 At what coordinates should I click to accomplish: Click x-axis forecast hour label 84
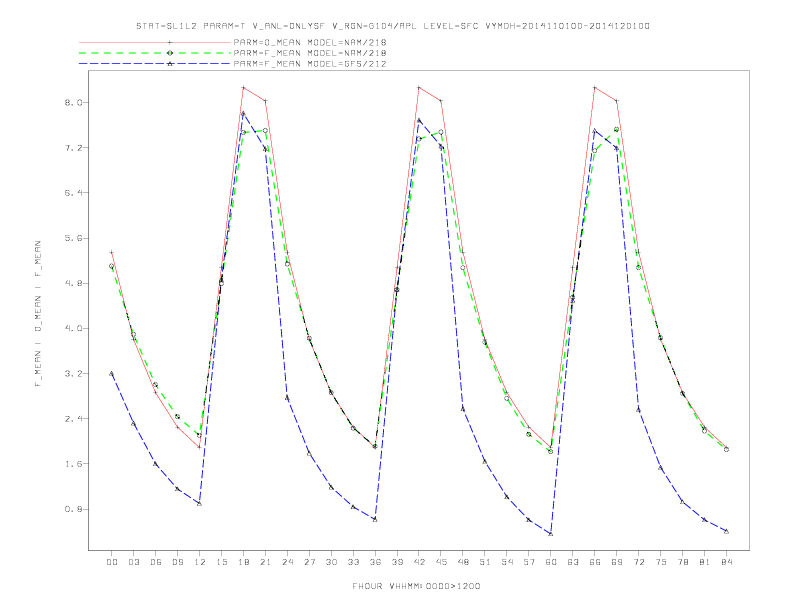727,562
